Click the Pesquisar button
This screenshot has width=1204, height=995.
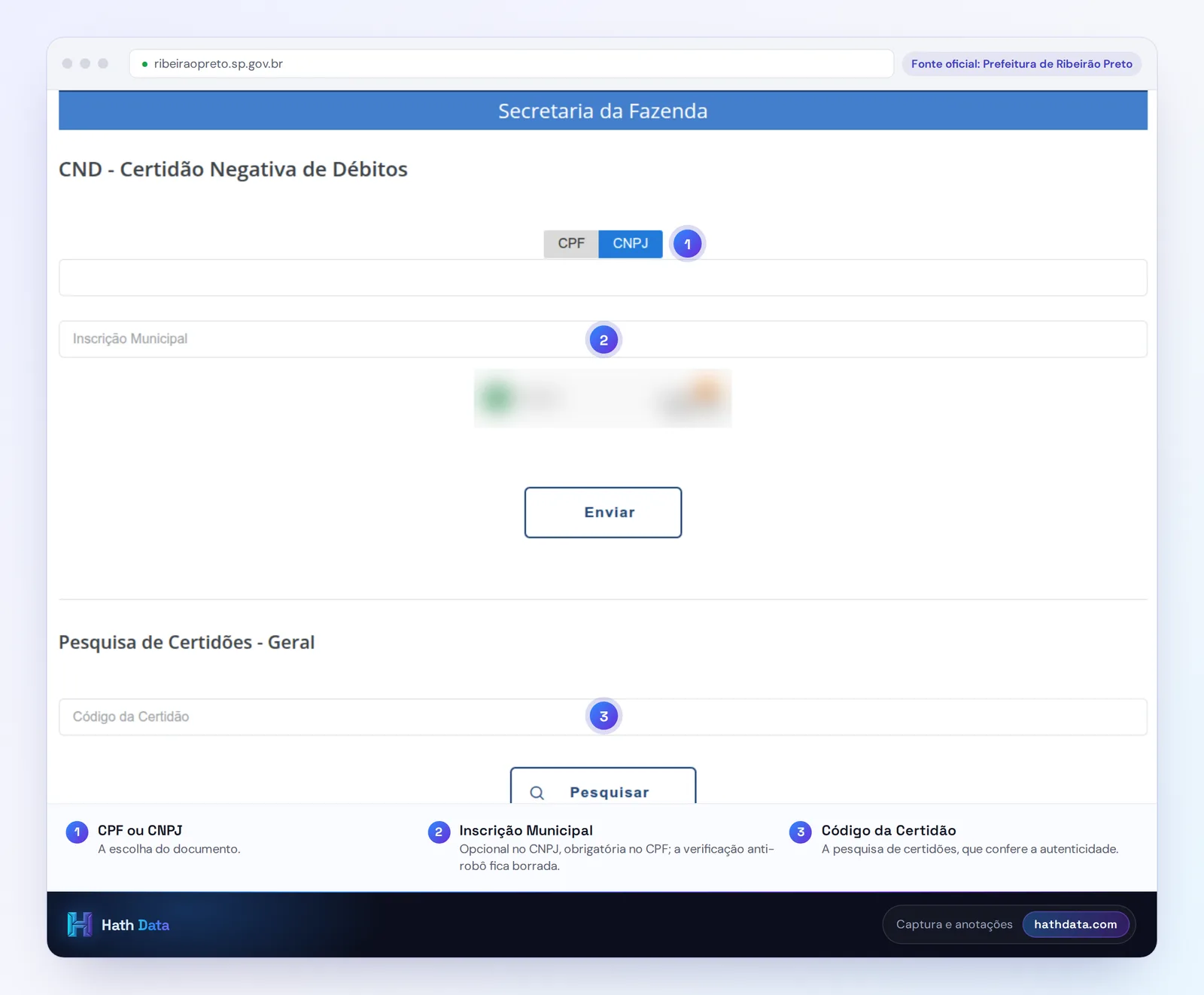pyautogui.click(x=603, y=786)
